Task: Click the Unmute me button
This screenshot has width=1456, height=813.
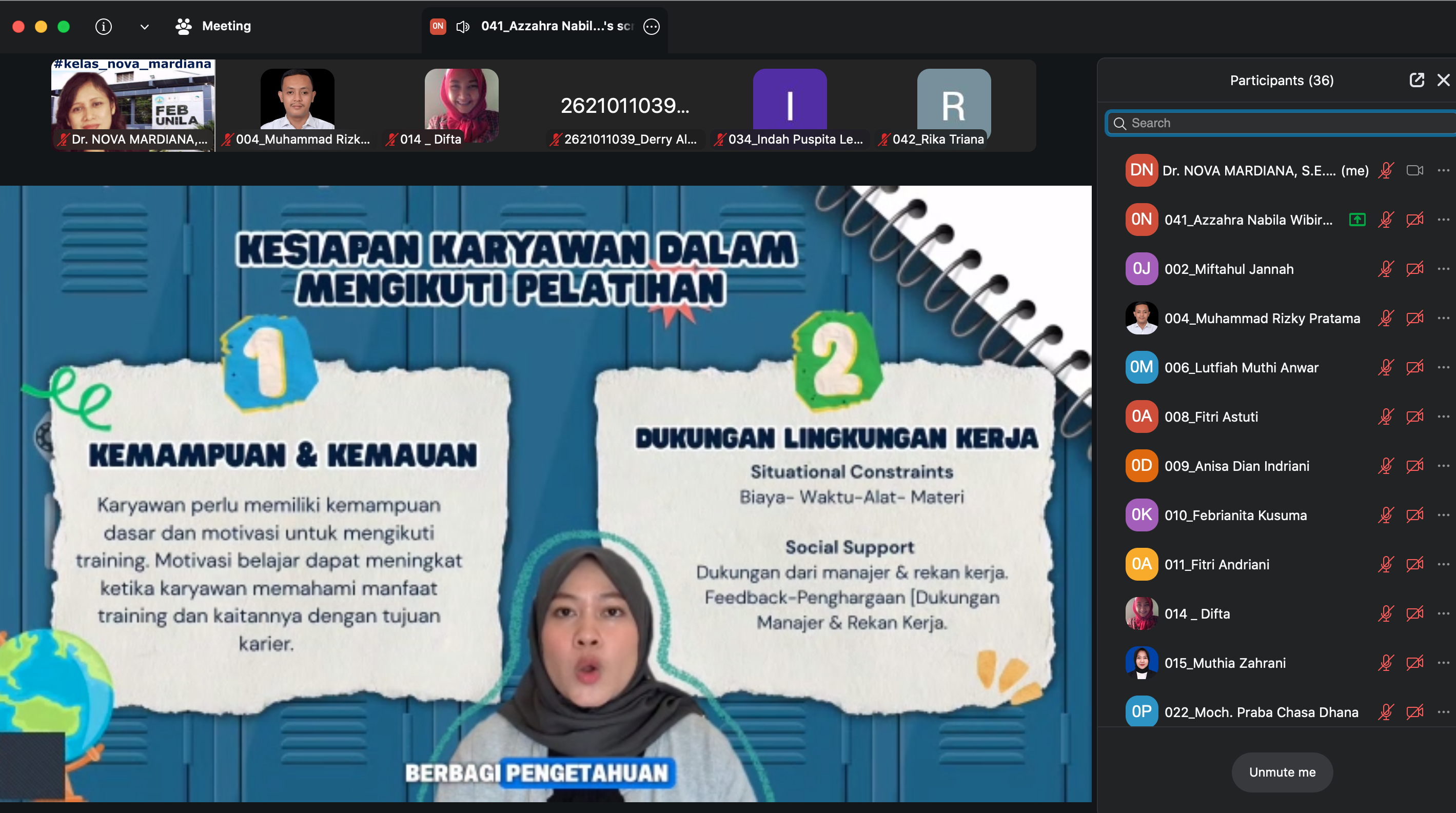Action: [x=1282, y=772]
